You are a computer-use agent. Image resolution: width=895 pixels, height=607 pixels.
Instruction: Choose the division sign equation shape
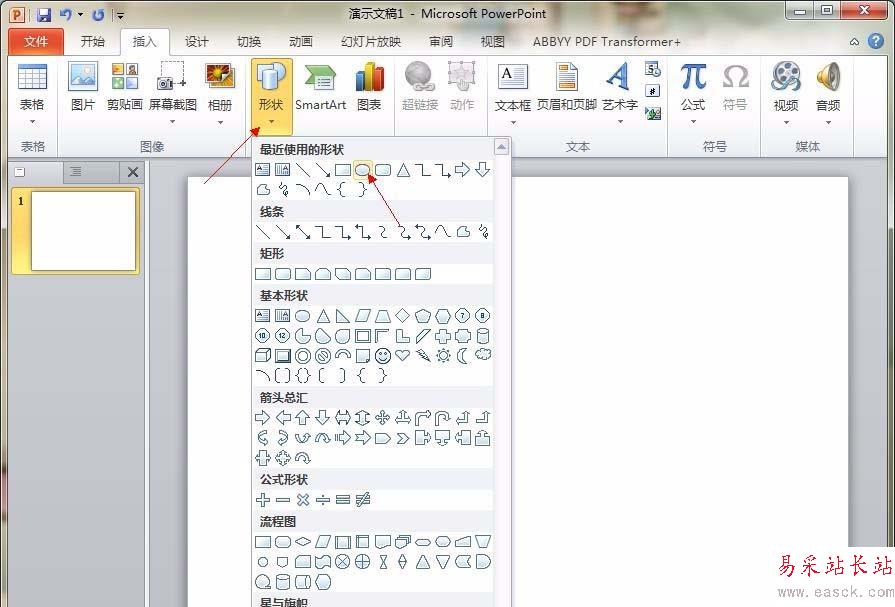click(x=322, y=500)
